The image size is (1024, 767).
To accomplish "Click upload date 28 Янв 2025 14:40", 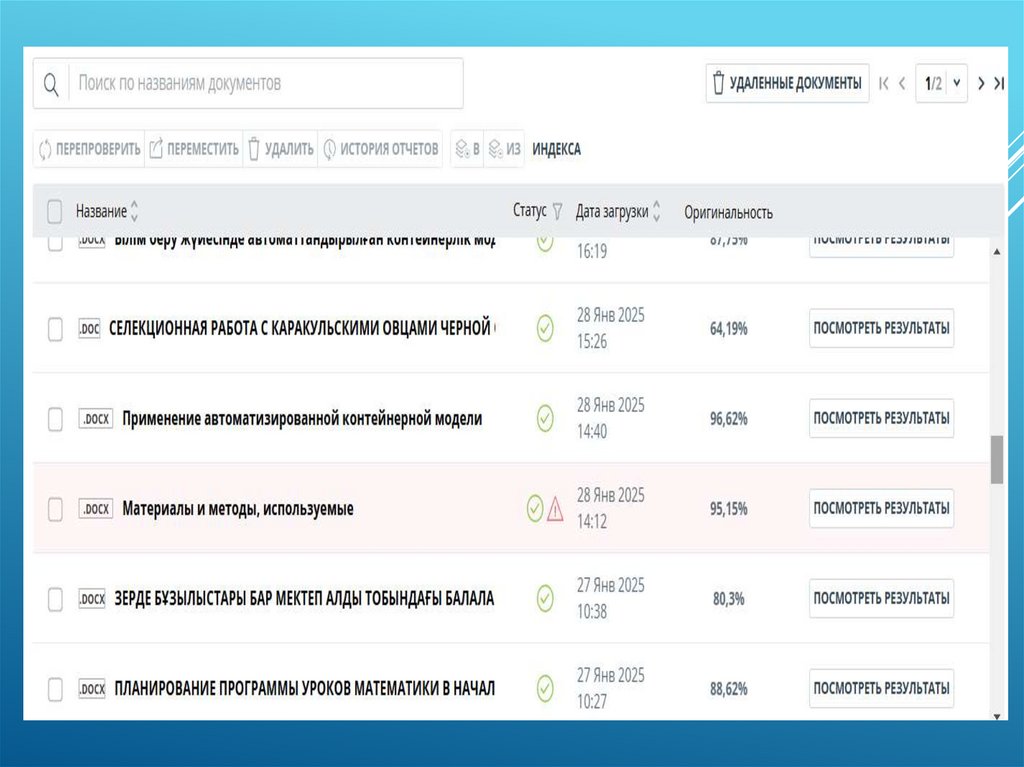I will point(611,418).
